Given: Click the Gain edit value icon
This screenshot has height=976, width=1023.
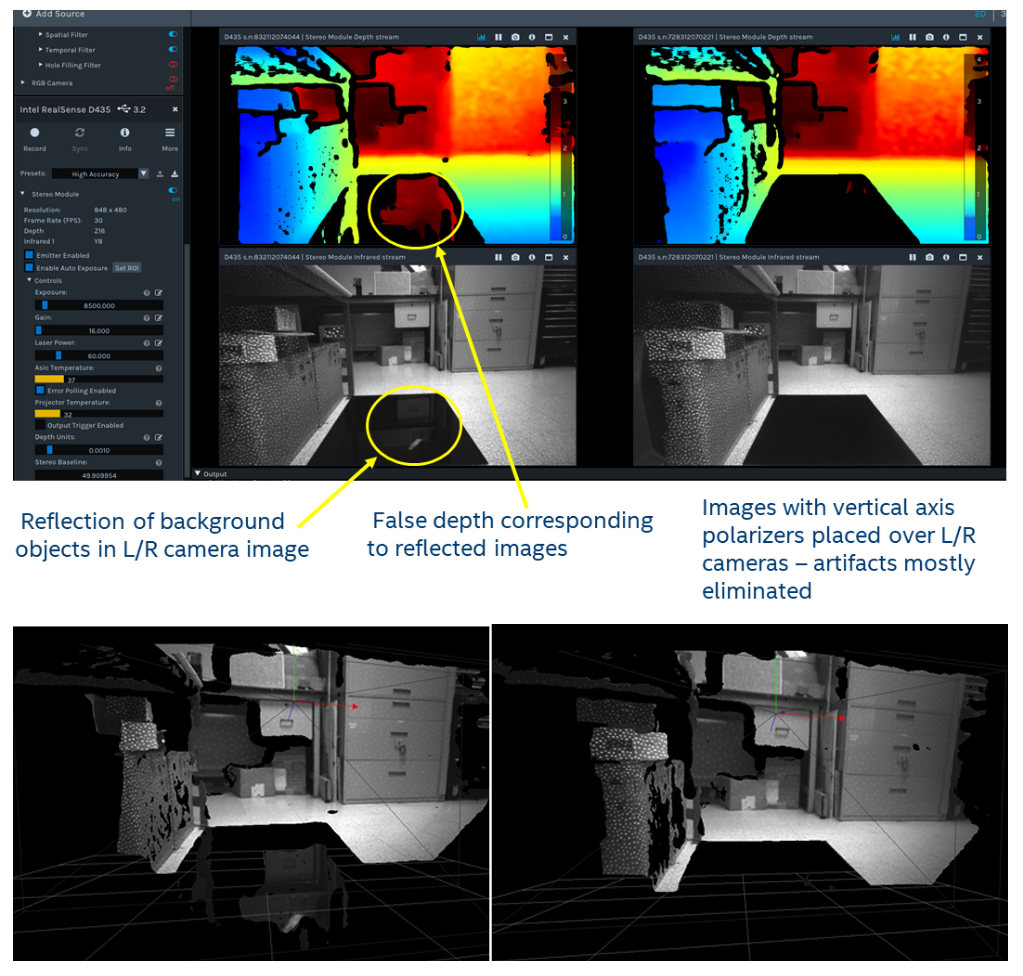Looking at the screenshot, I should point(159,318).
